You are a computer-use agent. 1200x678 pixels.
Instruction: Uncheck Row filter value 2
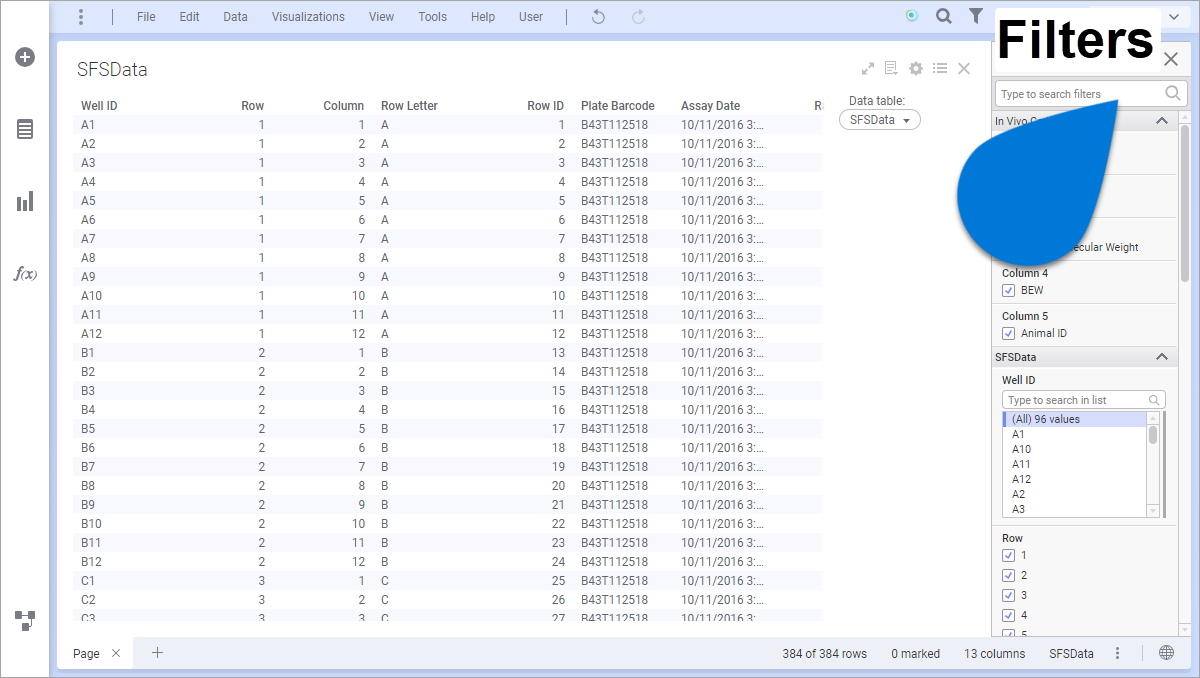click(x=1008, y=575)
